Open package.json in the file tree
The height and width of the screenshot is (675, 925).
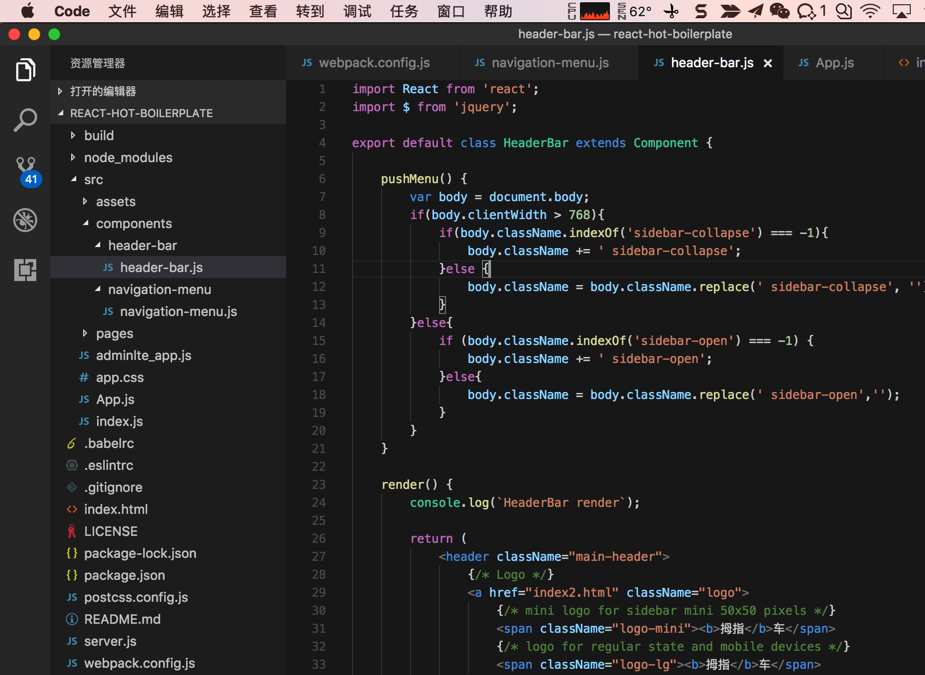124,575
